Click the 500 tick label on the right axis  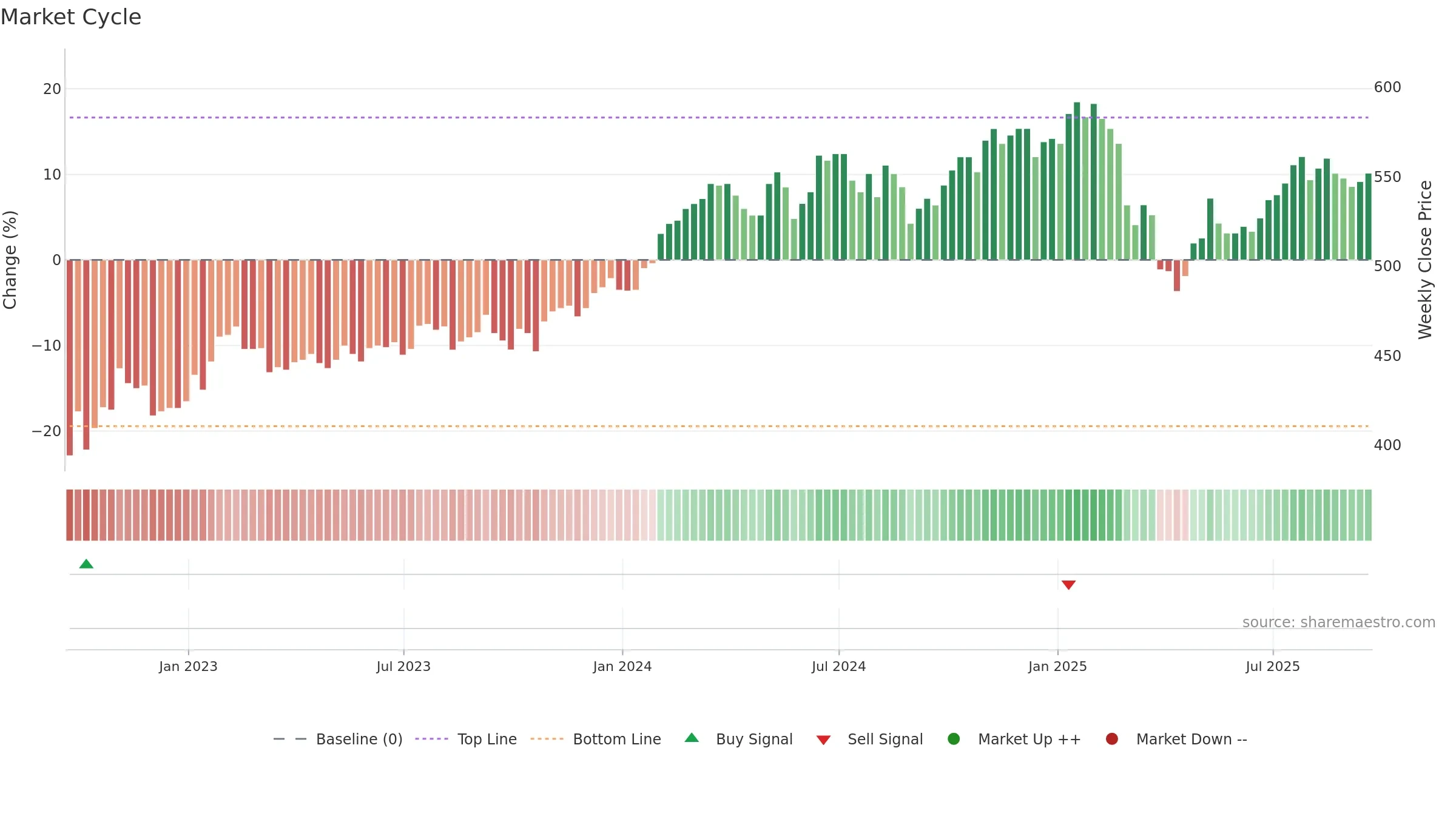(1387, 266)
